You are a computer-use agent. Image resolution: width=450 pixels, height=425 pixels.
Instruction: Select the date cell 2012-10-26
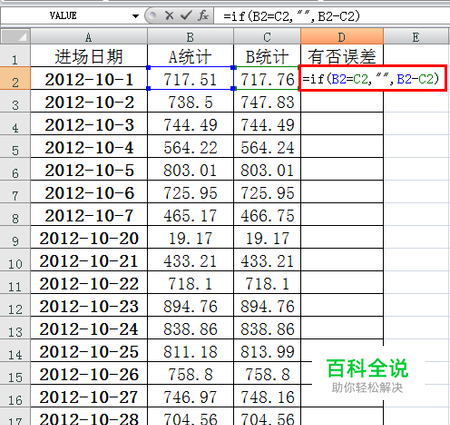point(89,374)
